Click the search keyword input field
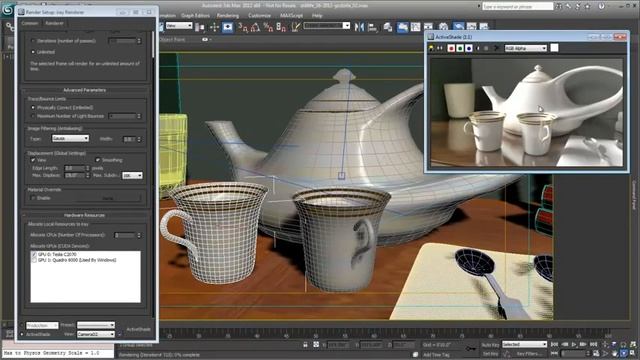The width and height of the screenshot is (640, 360). coord(518,7)
